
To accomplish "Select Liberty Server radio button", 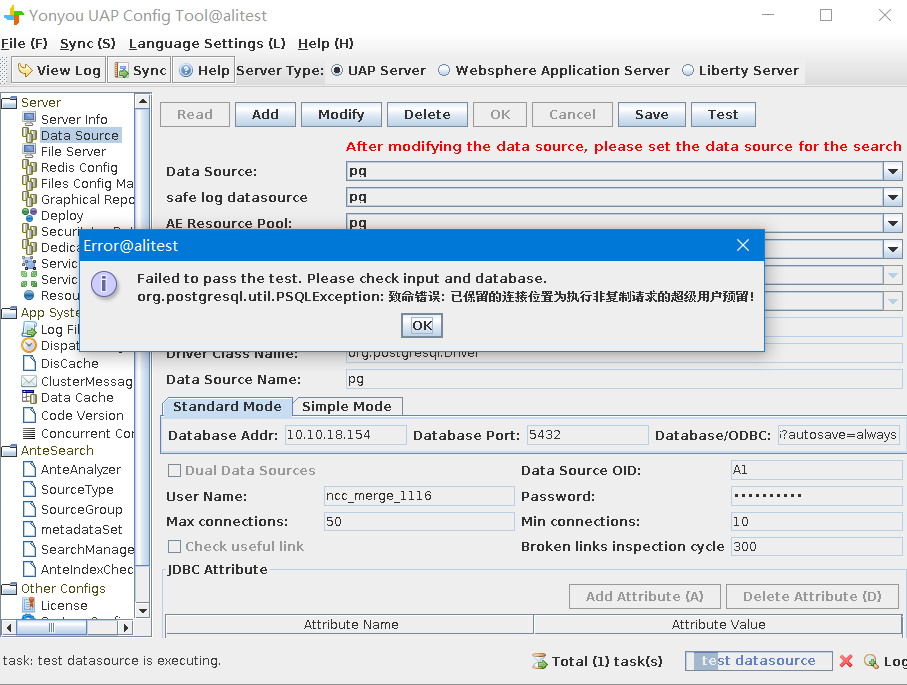I will tap(688, 71).
